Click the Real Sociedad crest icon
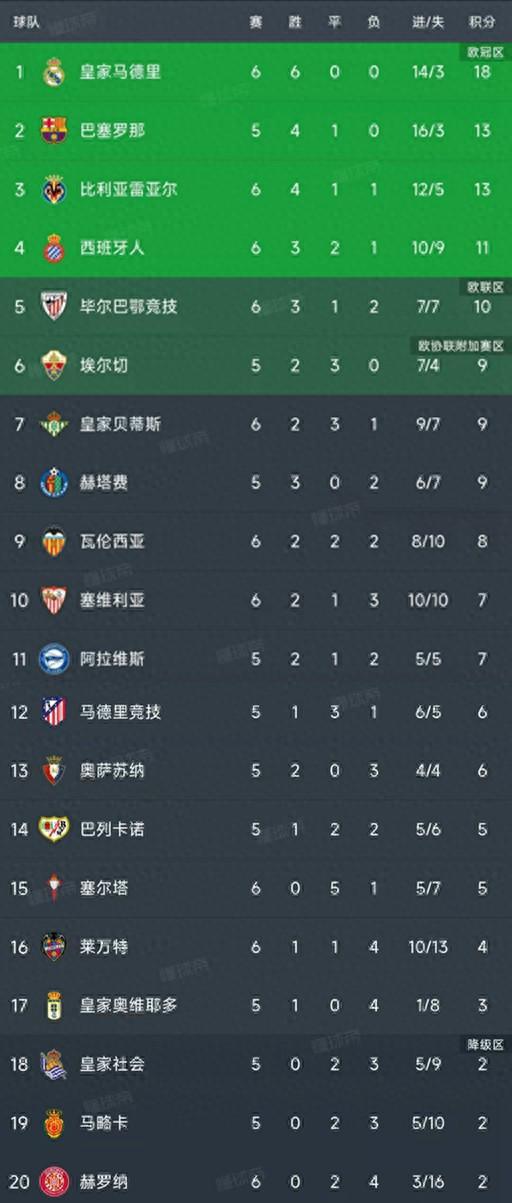 [53, 1064]
